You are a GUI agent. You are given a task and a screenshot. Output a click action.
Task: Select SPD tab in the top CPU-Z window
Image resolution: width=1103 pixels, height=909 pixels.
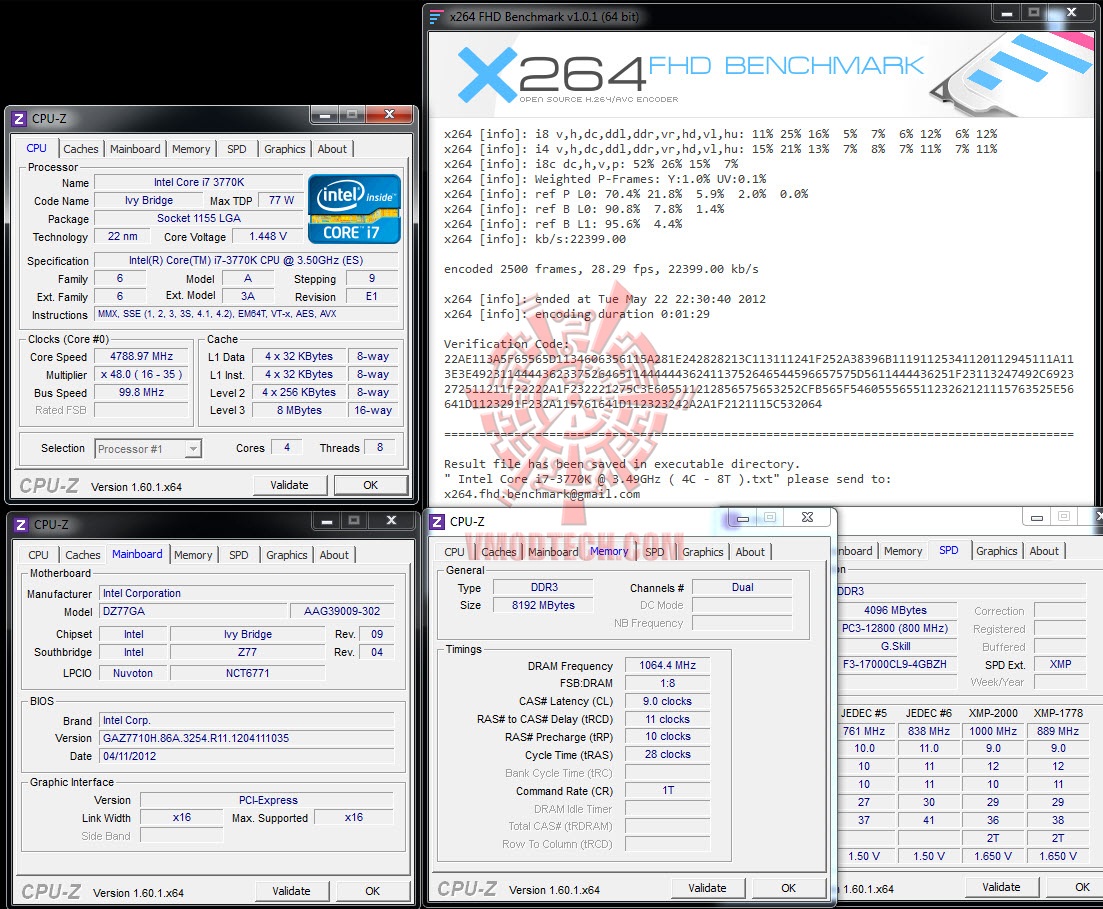(x=236, y=149)
